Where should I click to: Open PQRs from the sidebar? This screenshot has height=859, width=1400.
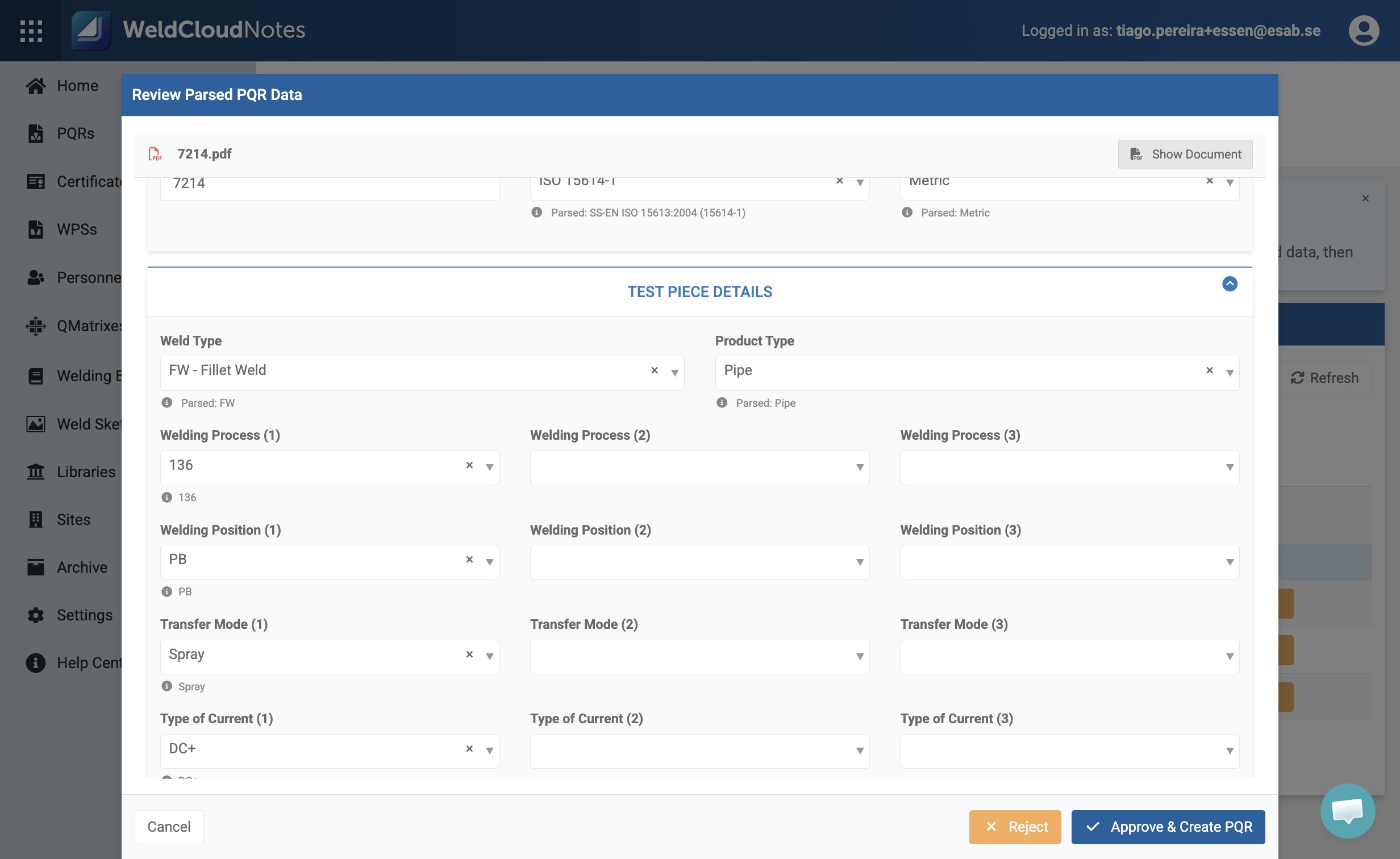click(x=76, y=134)
